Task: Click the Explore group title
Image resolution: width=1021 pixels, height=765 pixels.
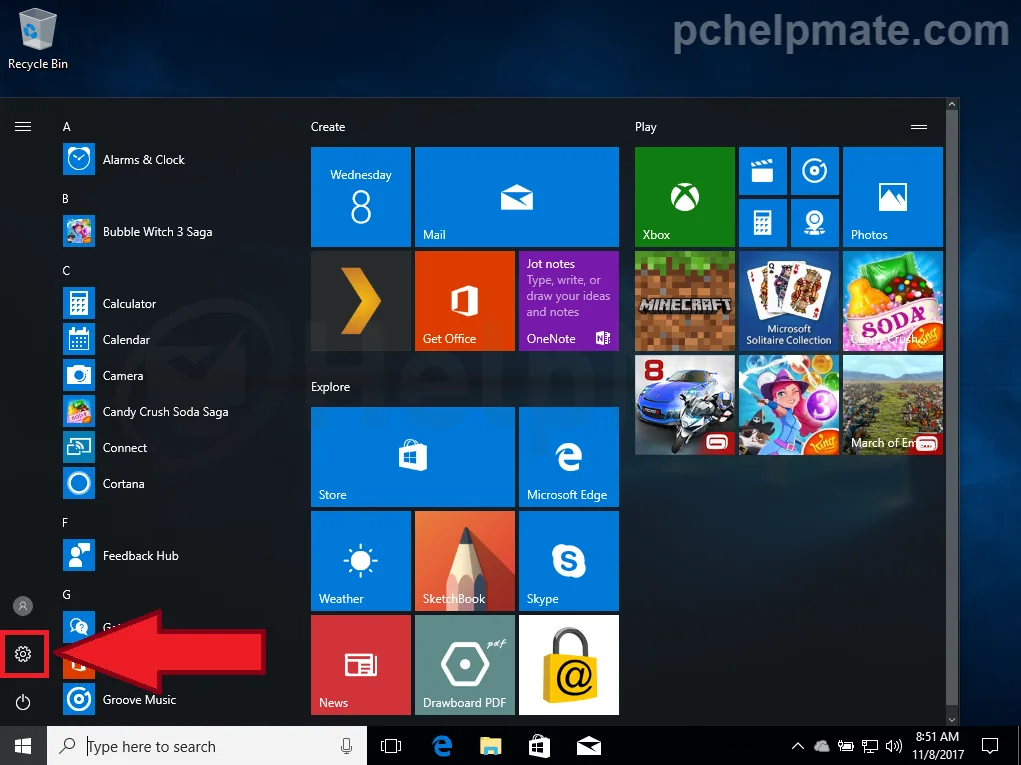Action: click(330, 387)
